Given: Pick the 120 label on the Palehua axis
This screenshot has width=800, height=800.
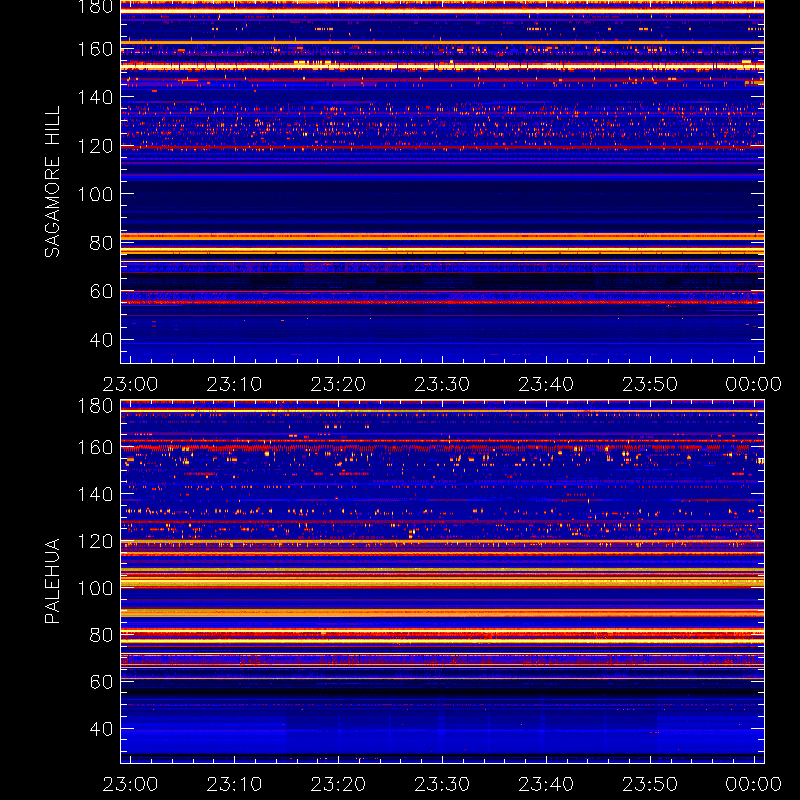Looking at the screenshot, I should [95, 541].
